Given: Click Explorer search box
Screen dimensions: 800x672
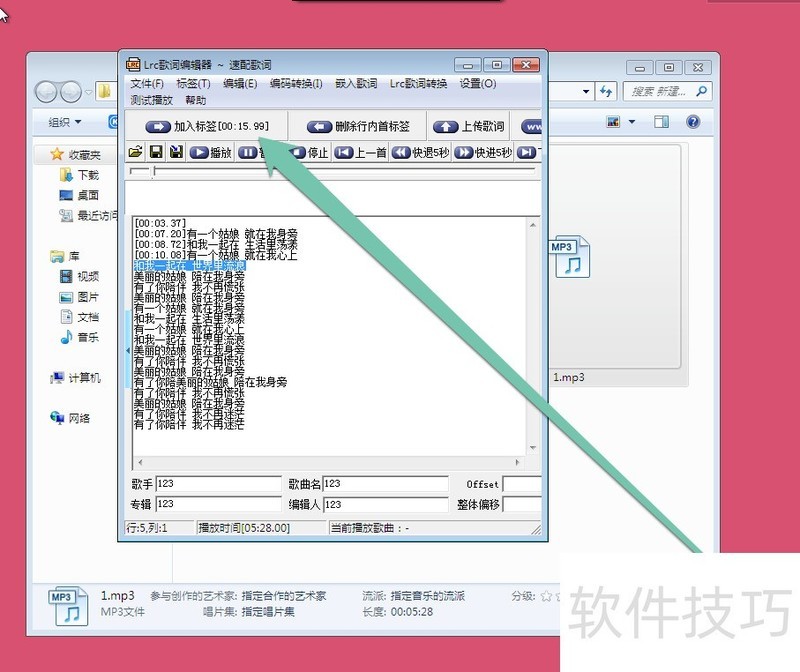Looking at the screenshot, I should pos(666,92).
